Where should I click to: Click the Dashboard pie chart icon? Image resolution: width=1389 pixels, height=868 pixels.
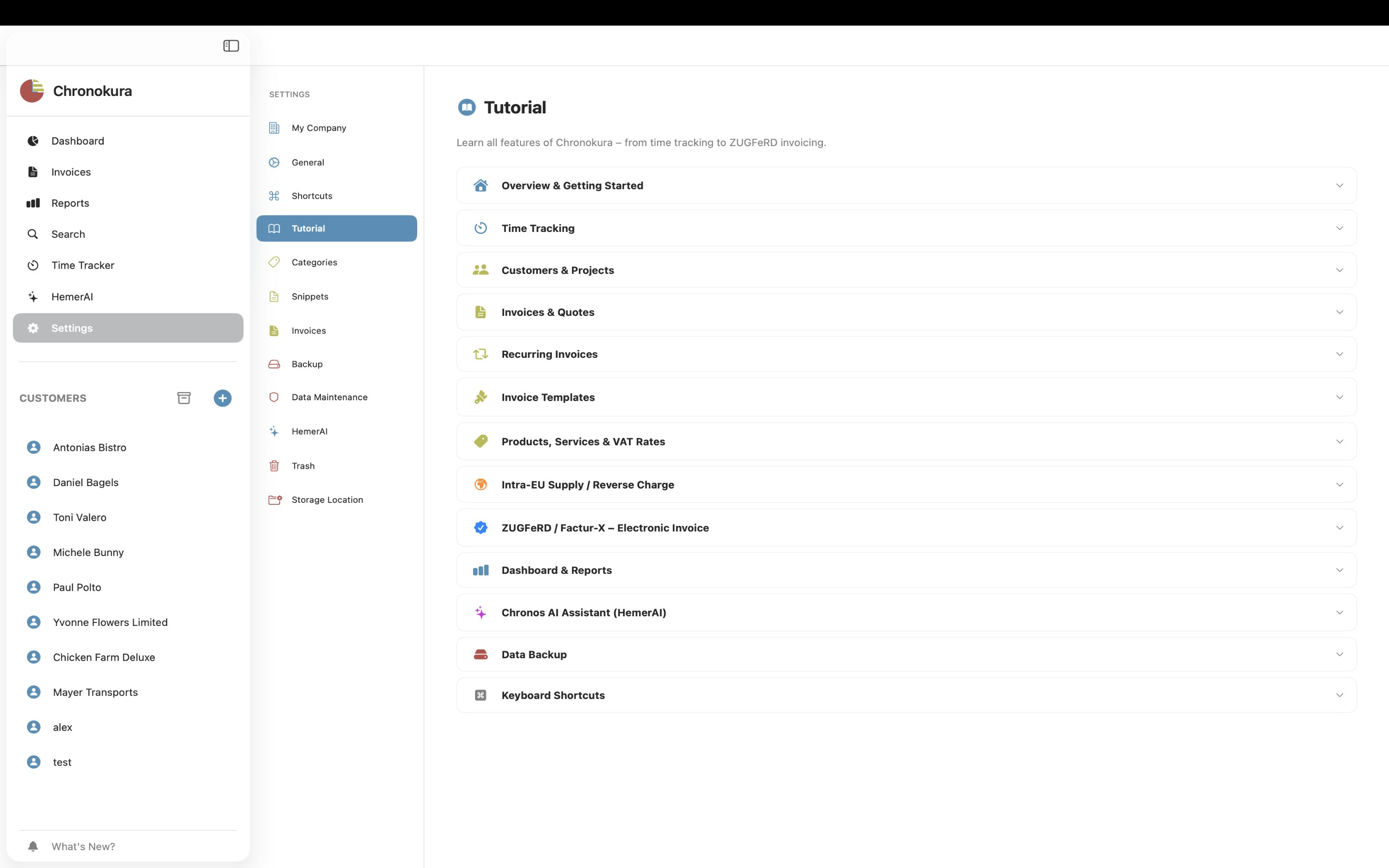(x=33, y=141)
